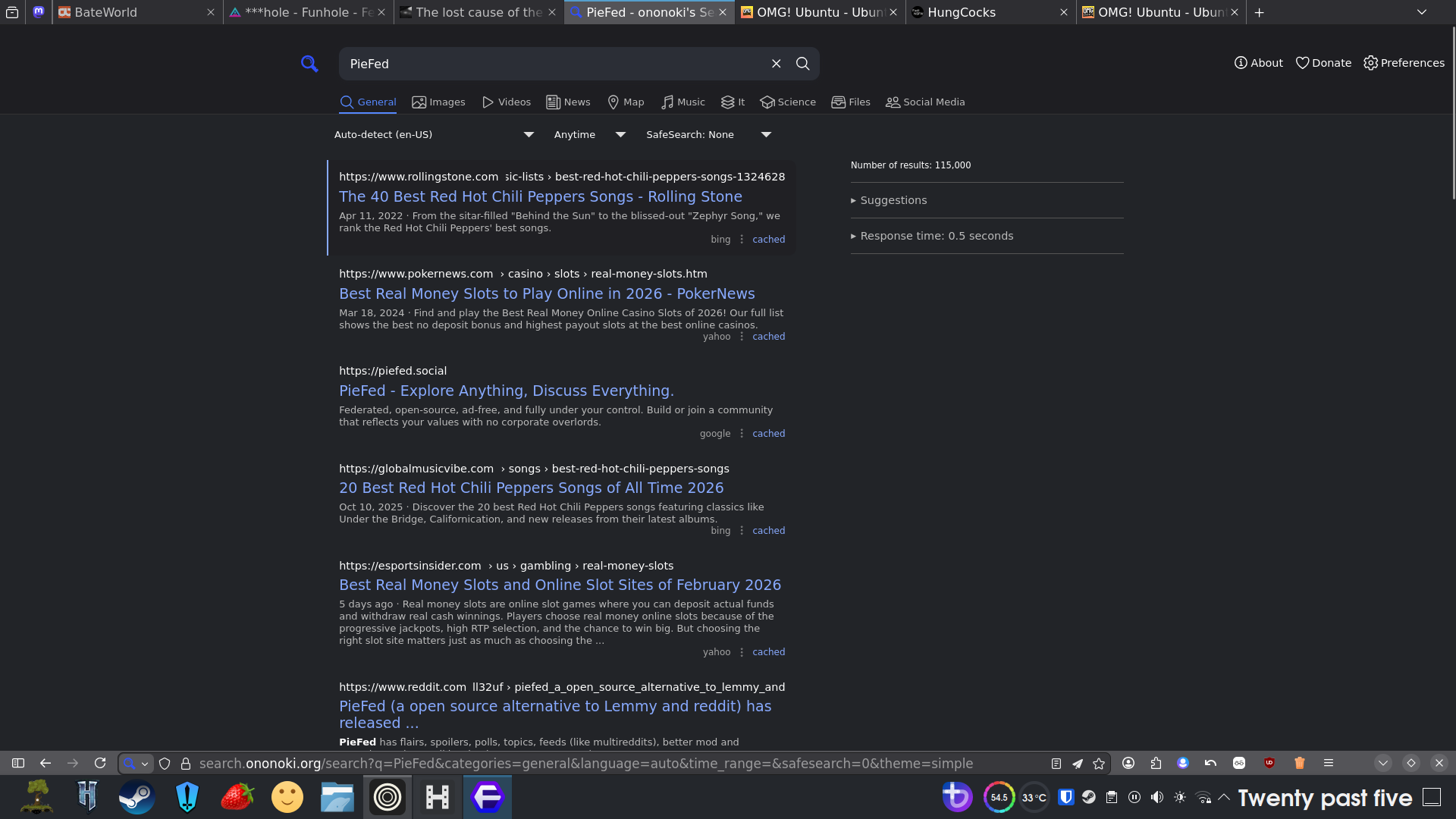Switch to the Social Media tab
Viewport: 1456px width, 819px height.
tap(925, 102)
